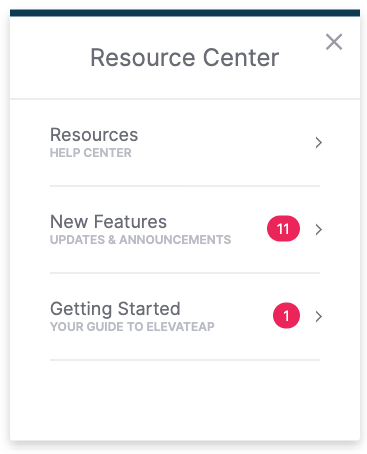
Task: Click the dark blue top bar
Action: coord(185,13)
